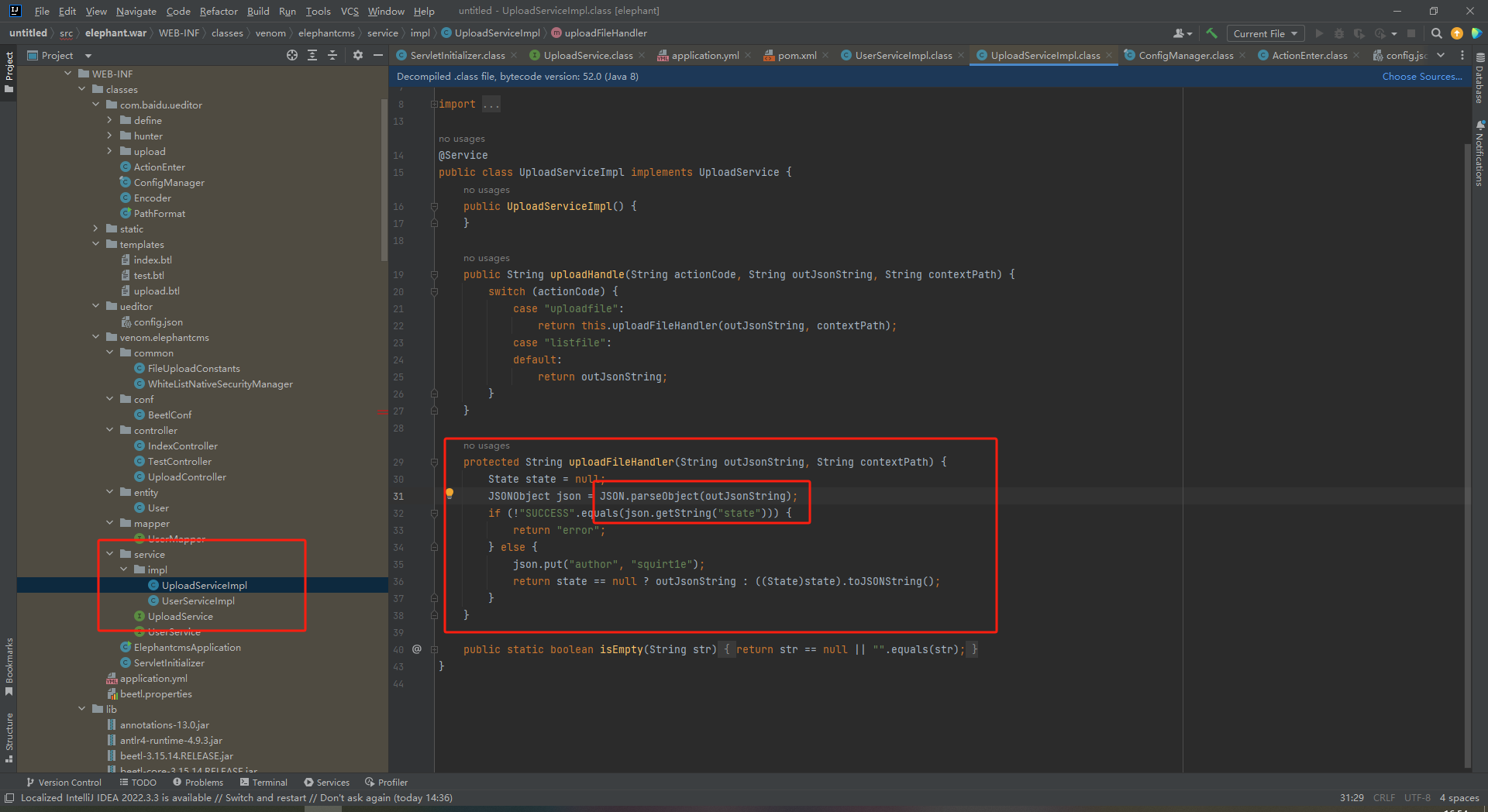Image resolution: width=1488 pixels, height=812 pixels.
Task: Click the Choose Sources link
Action: click(x=1421, y=76)
